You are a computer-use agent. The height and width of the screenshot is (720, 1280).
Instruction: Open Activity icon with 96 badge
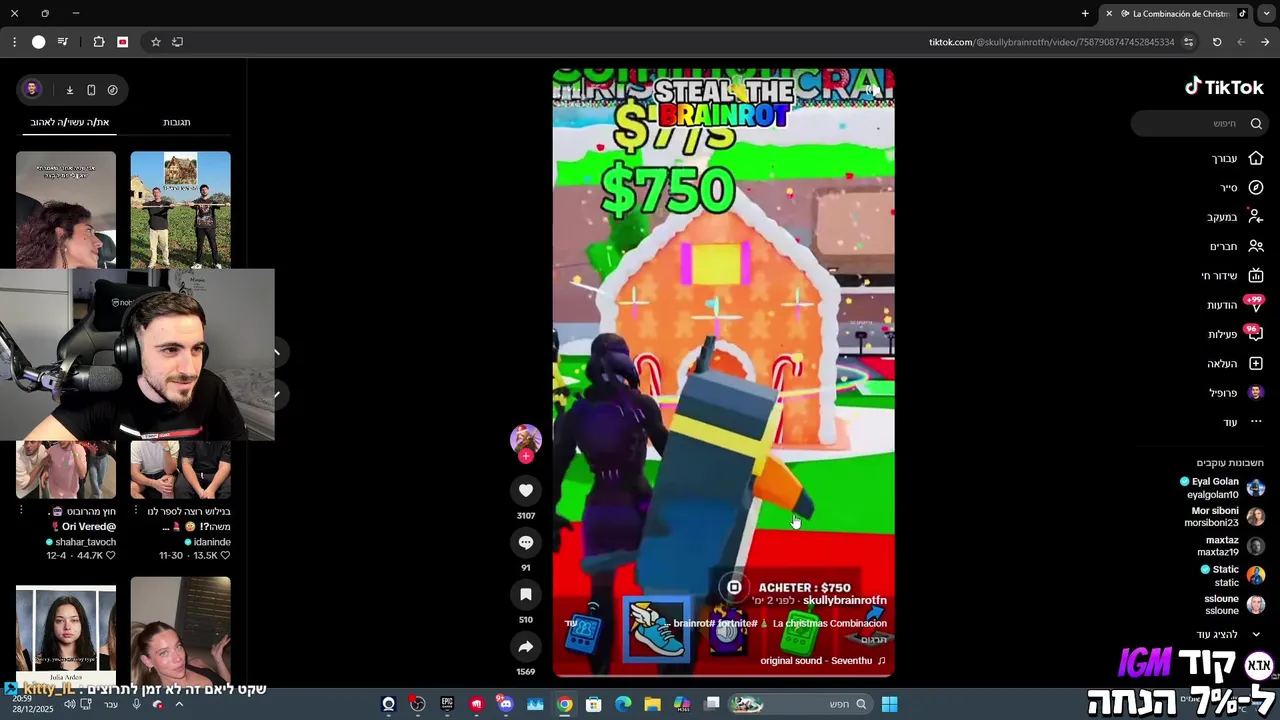[1255, 334]
